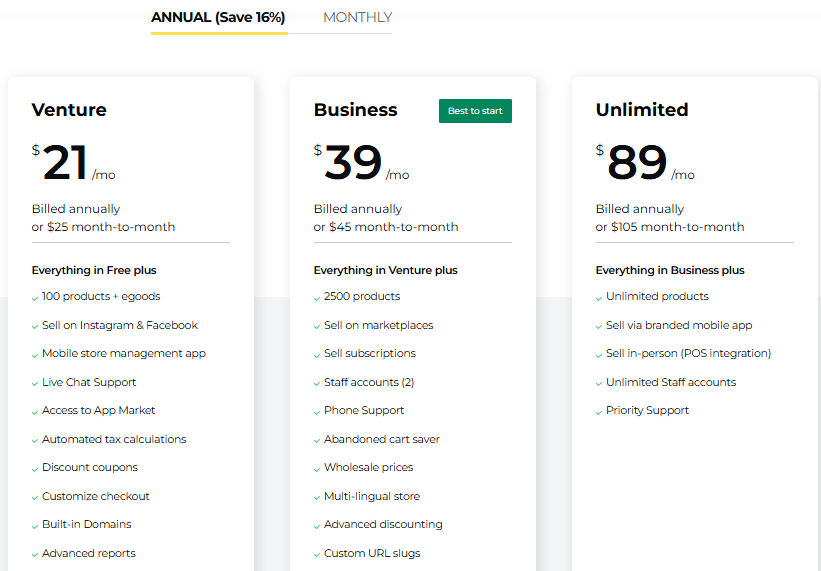Click 'Live Chat Support' feature text
Viewport: 821px width, 571px height.
pos(89,382)
